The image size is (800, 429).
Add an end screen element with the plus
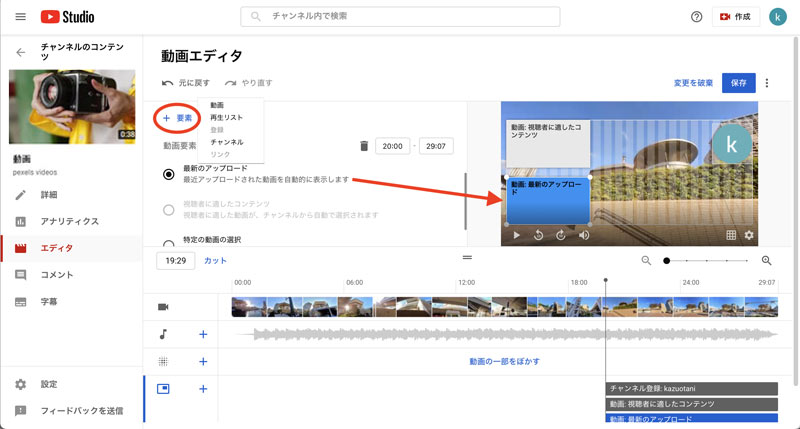point(203,389)
